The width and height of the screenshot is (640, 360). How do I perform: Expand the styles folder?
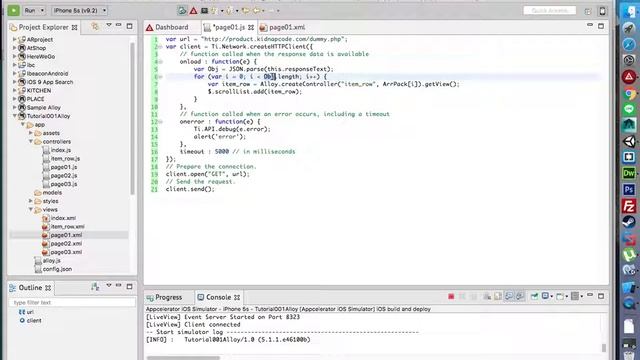[31, 201]
